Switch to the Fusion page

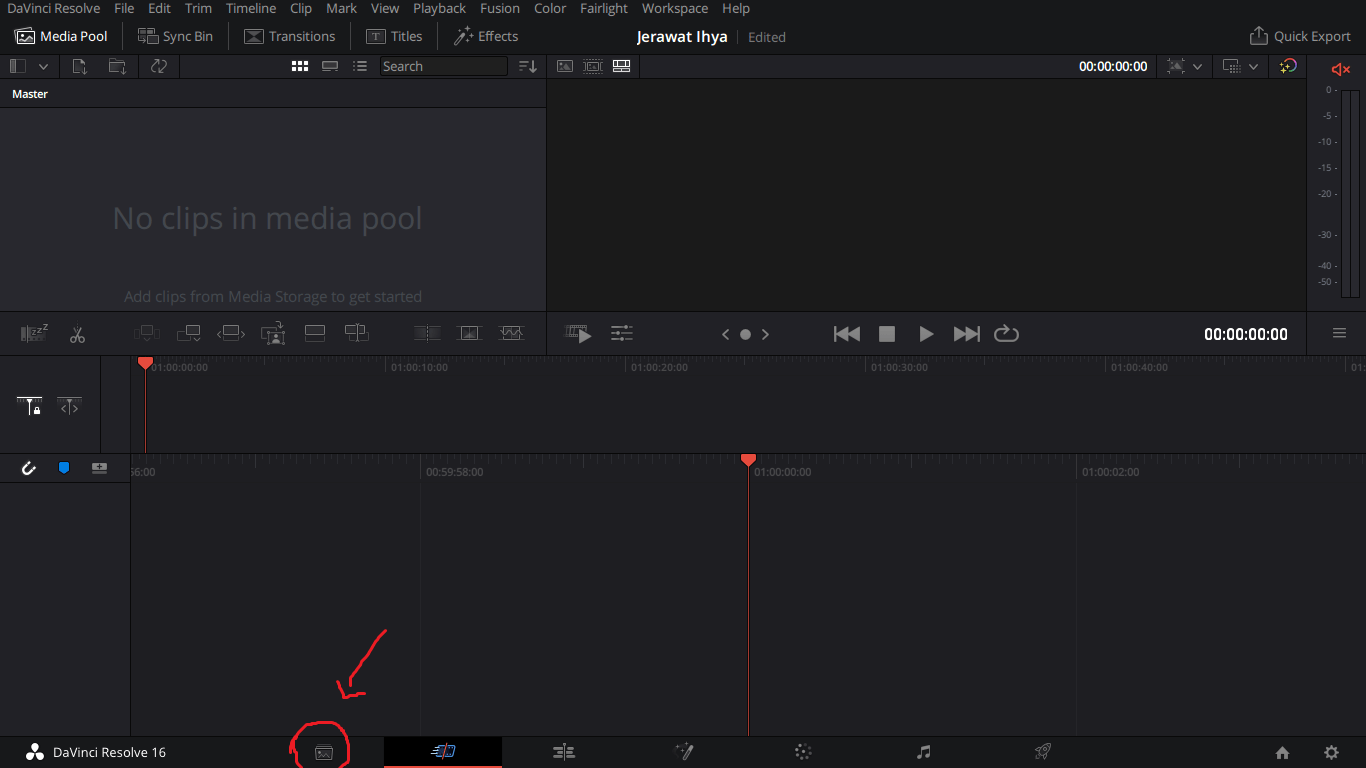pyautogui.click(x=684, y=752)
